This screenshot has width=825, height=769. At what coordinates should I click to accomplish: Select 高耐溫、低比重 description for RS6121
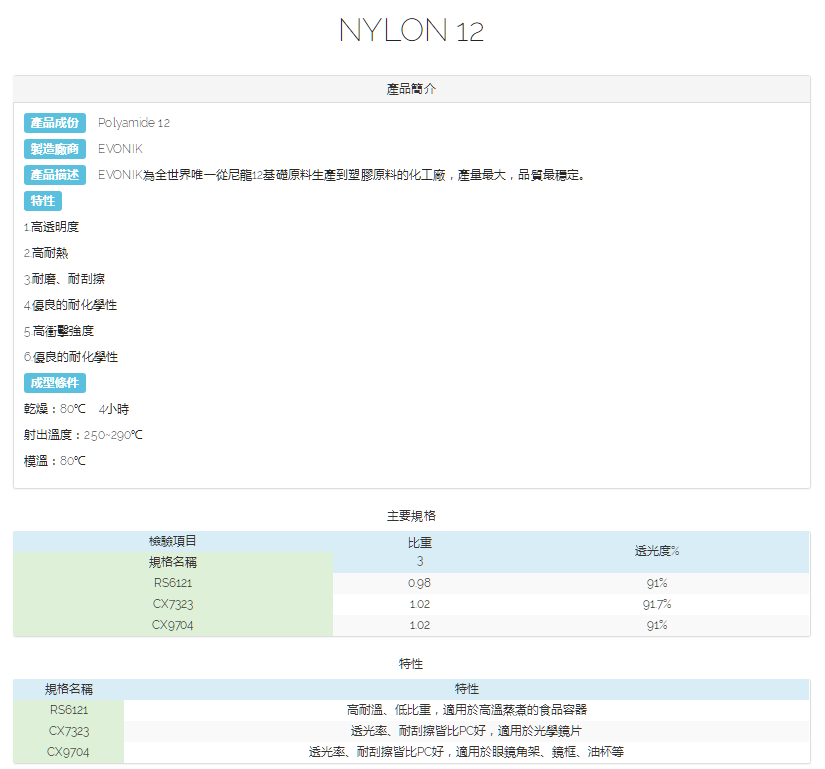[x=467, y=710]
